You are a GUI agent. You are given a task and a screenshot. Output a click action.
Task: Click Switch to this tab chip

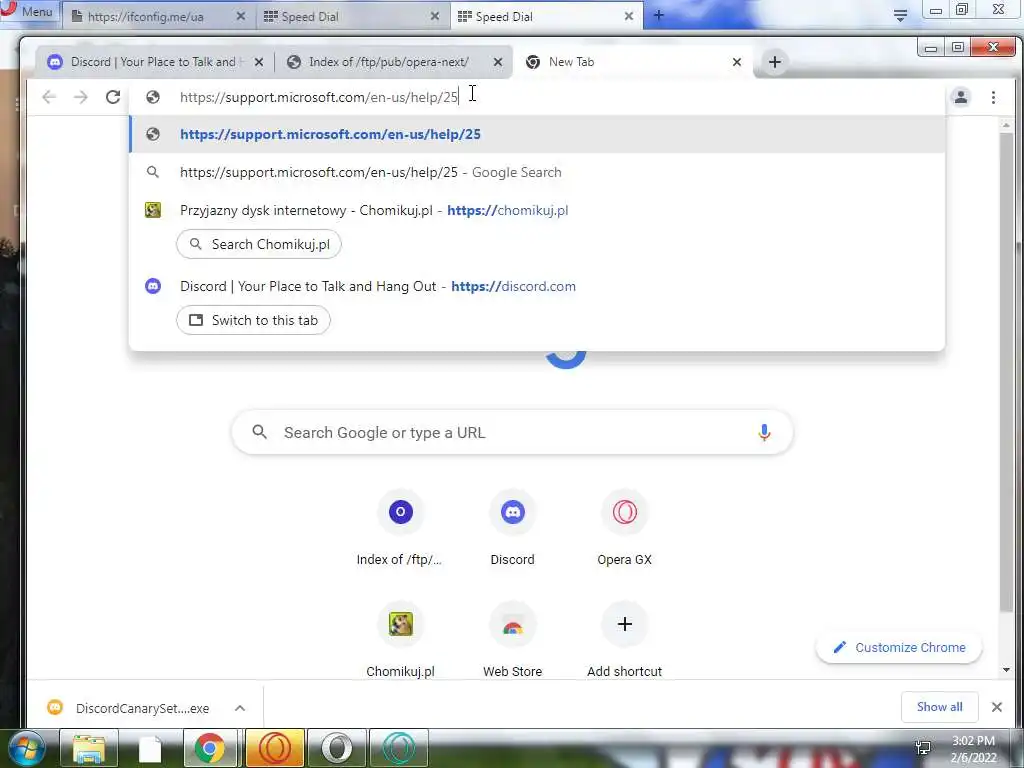(x=253, y=321)
